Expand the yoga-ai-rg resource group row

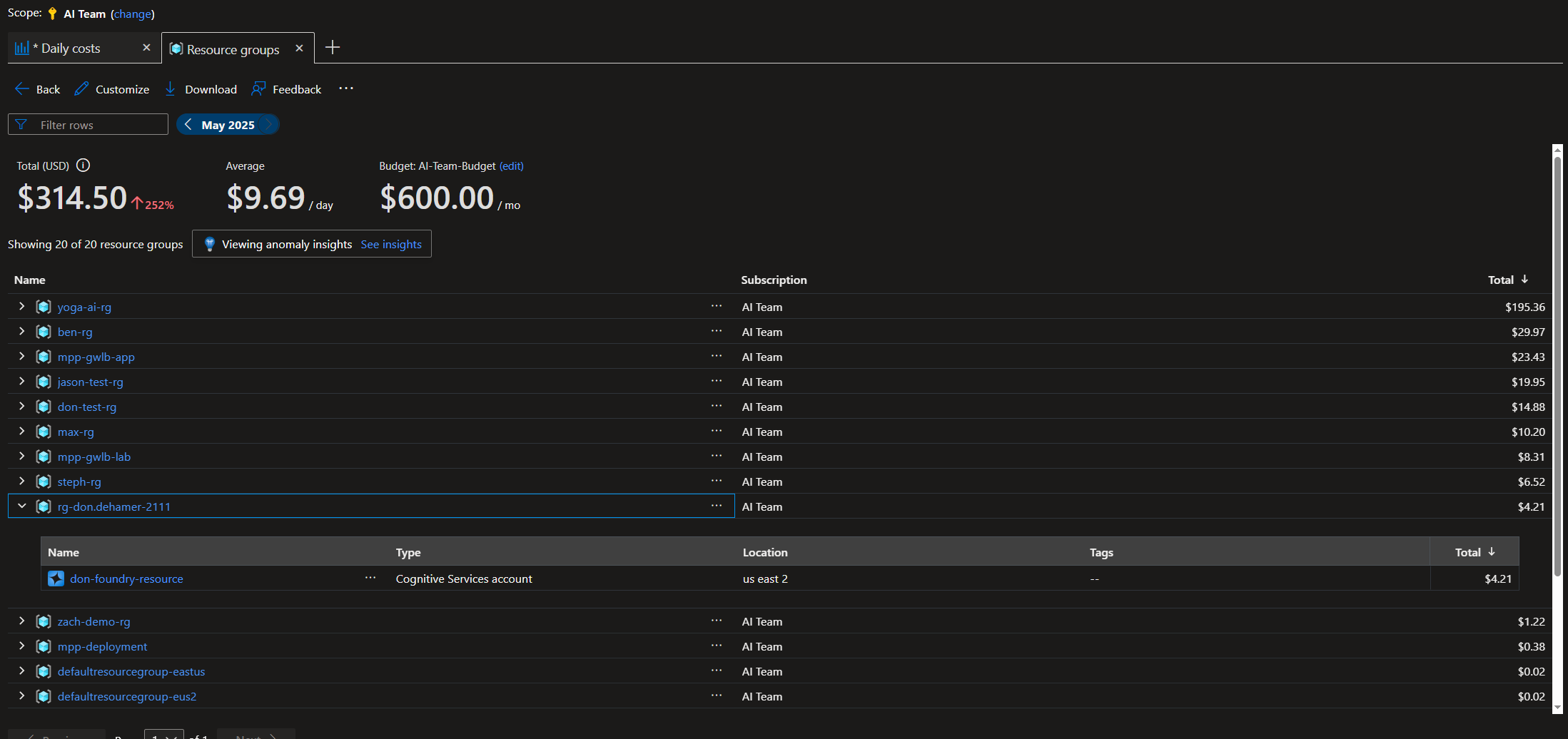[x=22, y=307]
